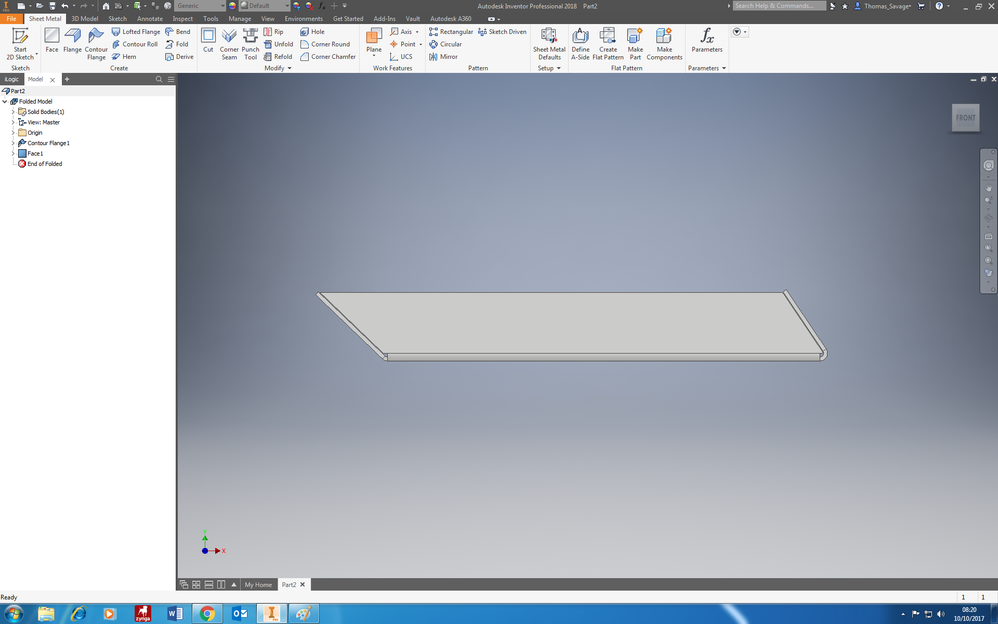
Task: Choose the Contour Roll tool
Action: (134, 44)
